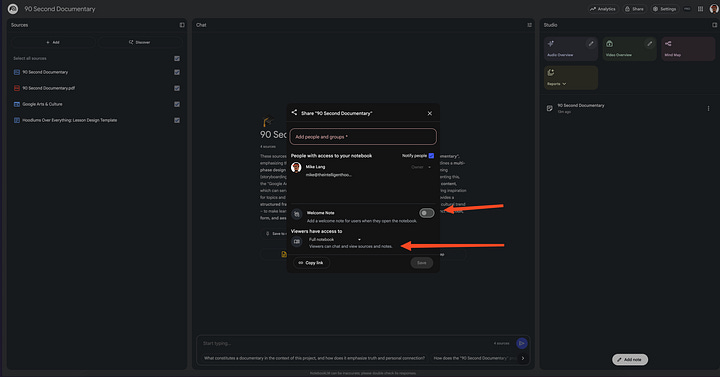The height and width of the screenshot is (377, 720).
Task: Open the 90 Second Documentary studio note
Action: 580,106
